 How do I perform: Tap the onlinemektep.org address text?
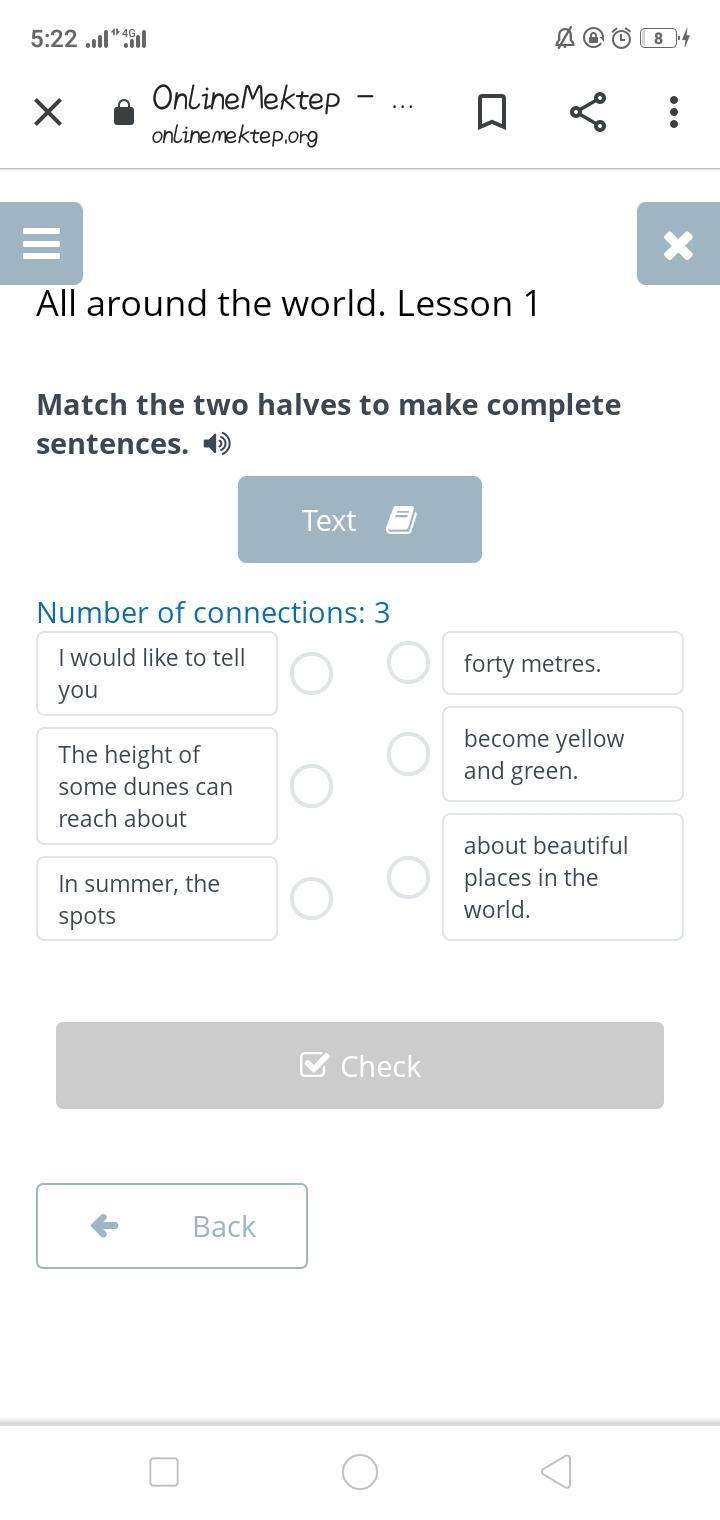tap(235, 136)
